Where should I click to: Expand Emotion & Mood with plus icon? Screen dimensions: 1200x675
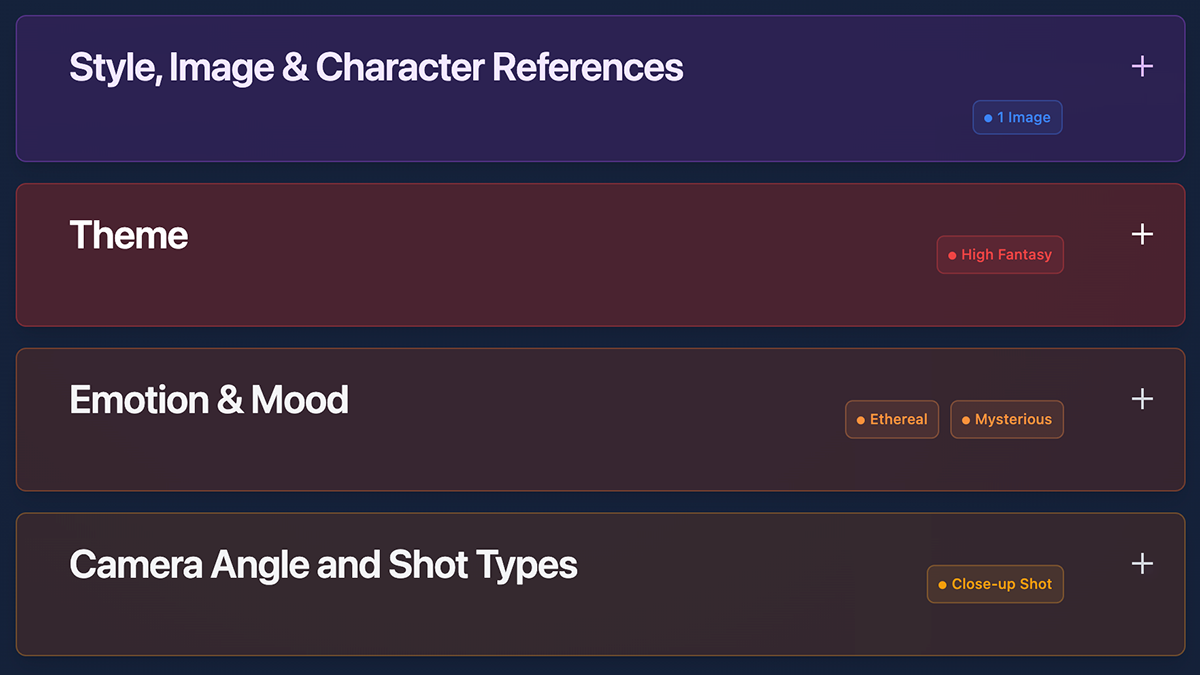point(1142,399)
